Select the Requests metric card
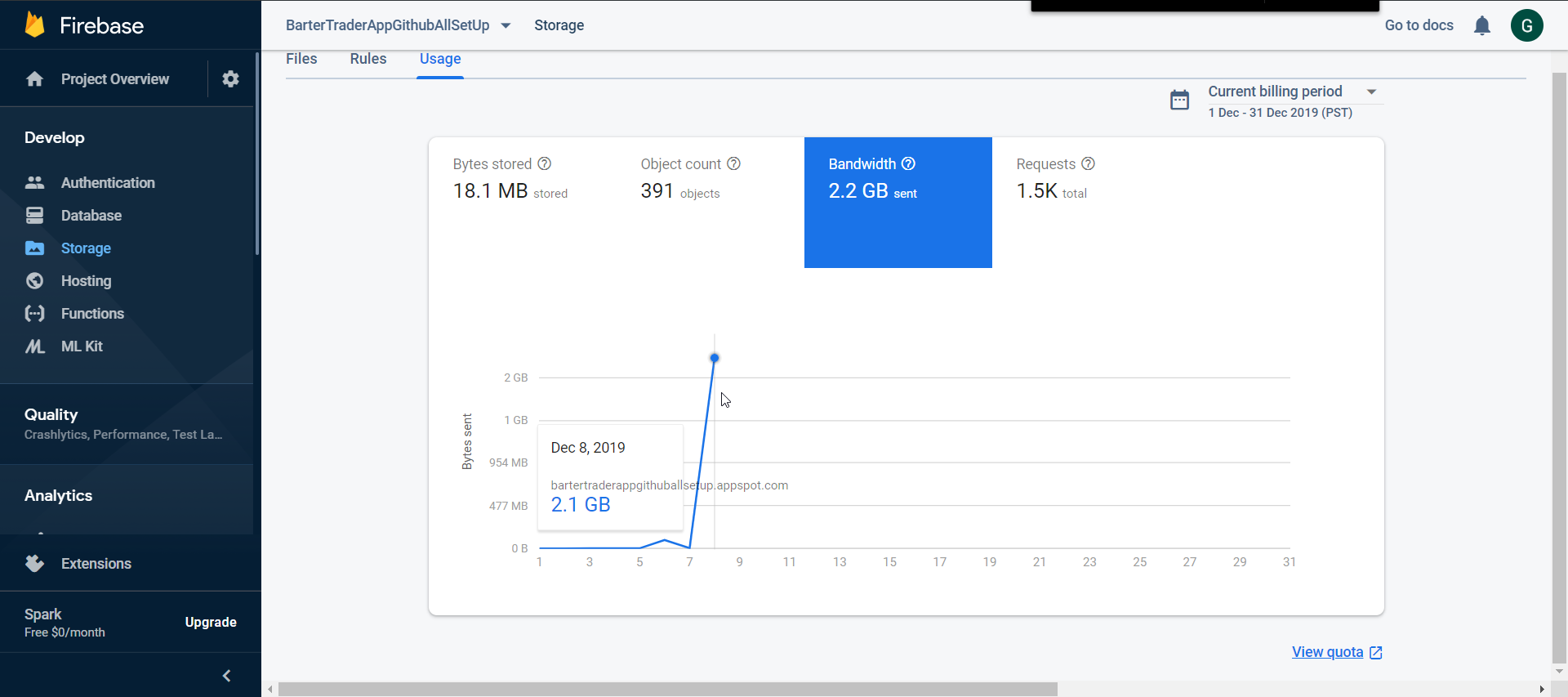Screen dimensions: 1568x697 click(1086, 203)
